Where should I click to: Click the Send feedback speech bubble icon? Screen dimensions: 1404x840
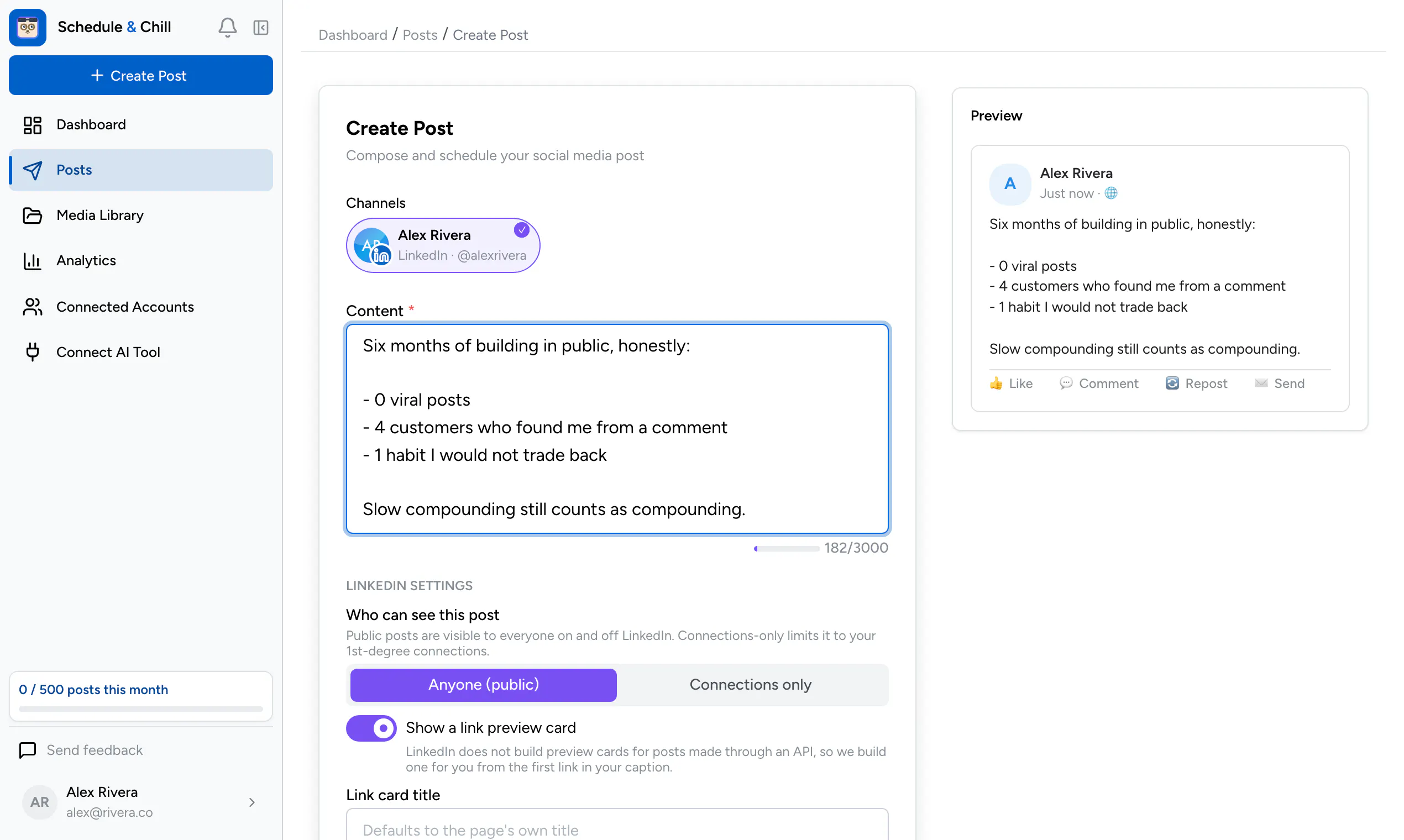(x=27, y=750)
